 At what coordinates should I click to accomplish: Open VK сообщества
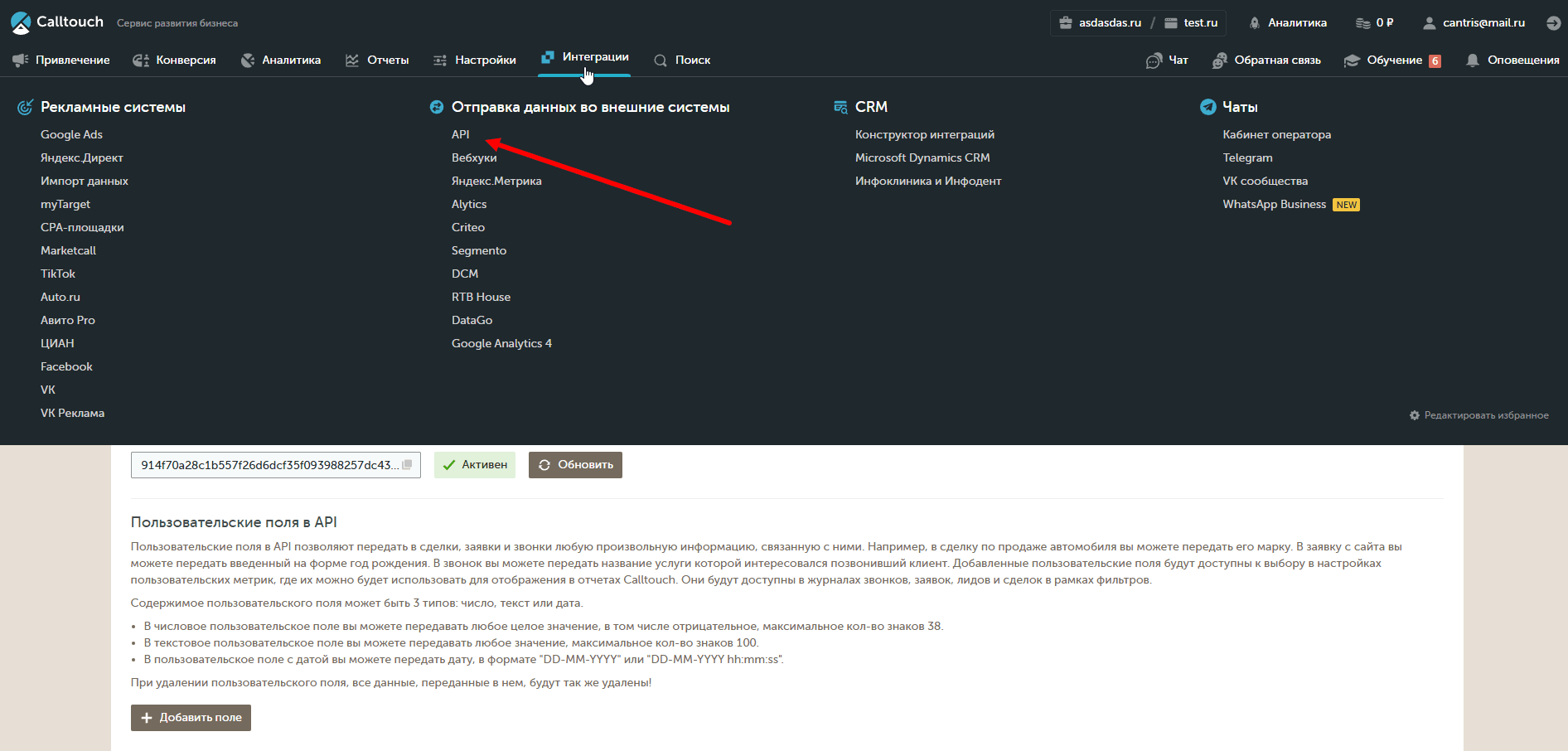click(1266, 181)
